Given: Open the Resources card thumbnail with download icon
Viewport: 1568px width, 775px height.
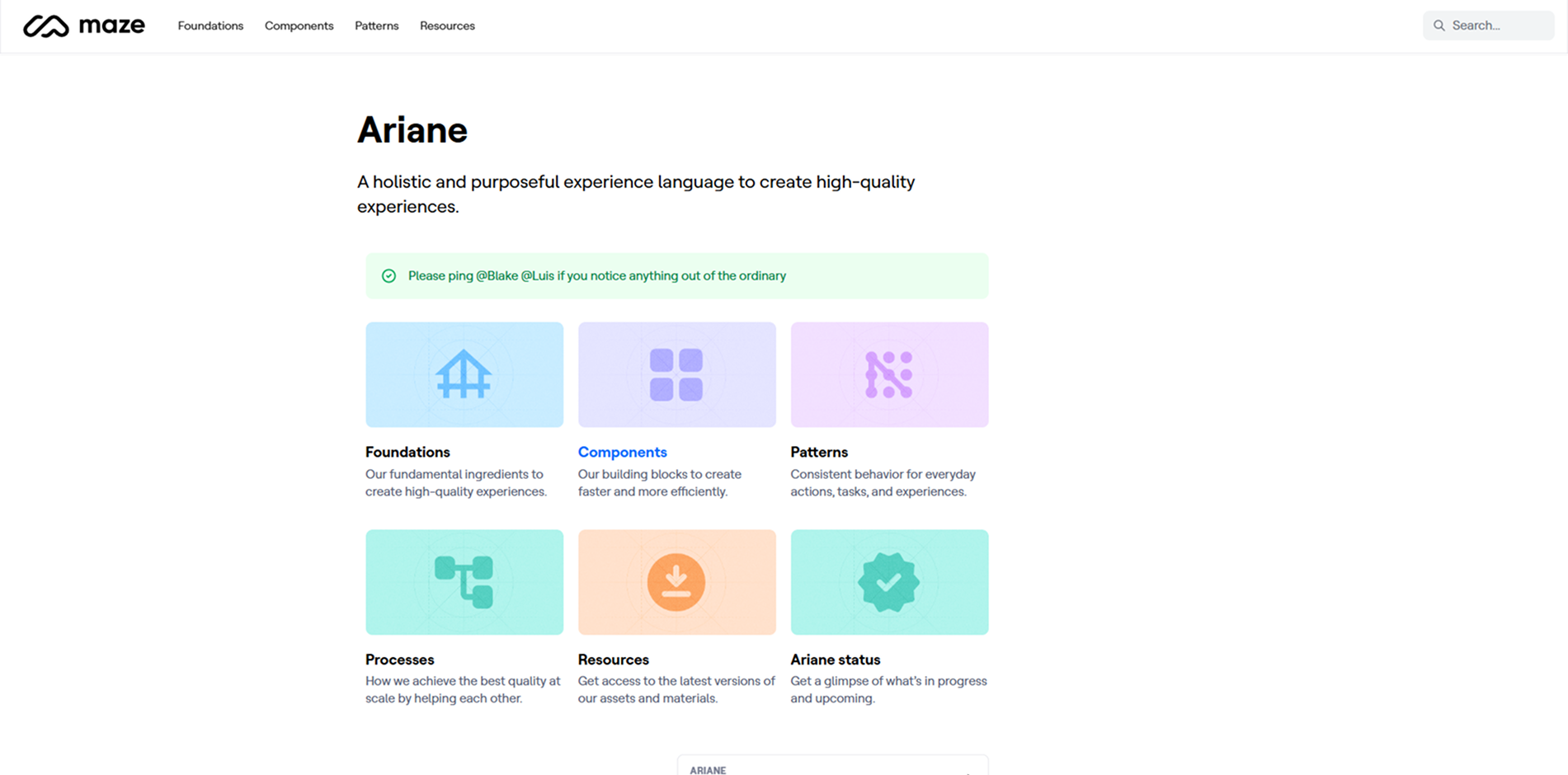Looking at the screenshot, I should coord(677,582).
